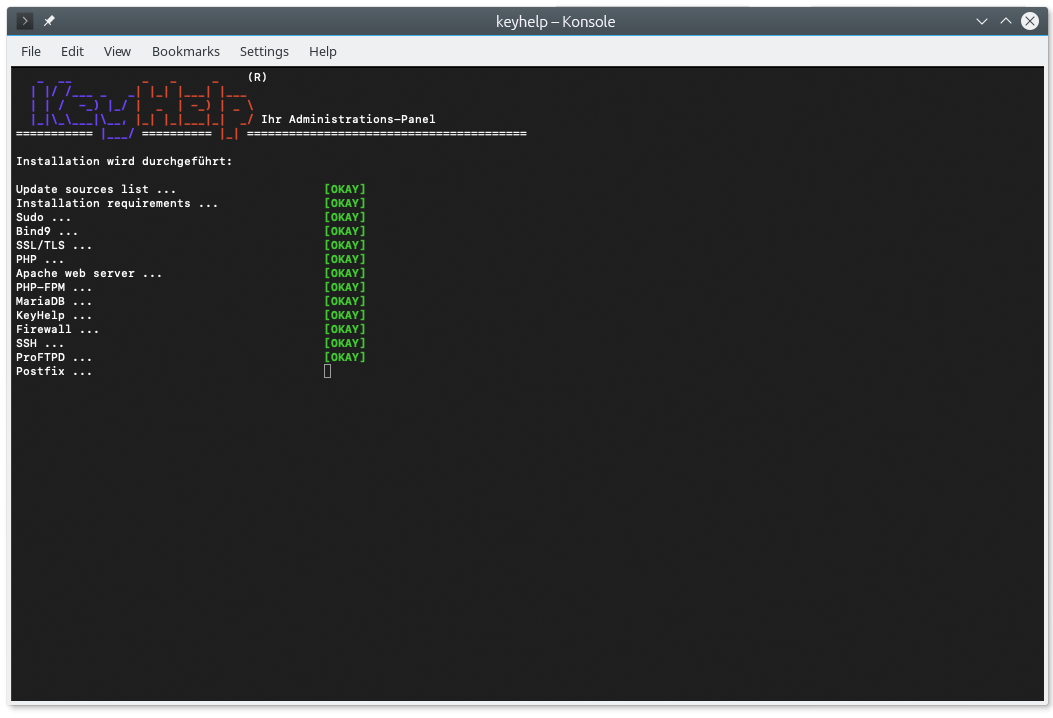This screenshot has width=1053, height=718.
Task: Click the [OKAY] status for Sudo
Action: (x=345, y=218)
